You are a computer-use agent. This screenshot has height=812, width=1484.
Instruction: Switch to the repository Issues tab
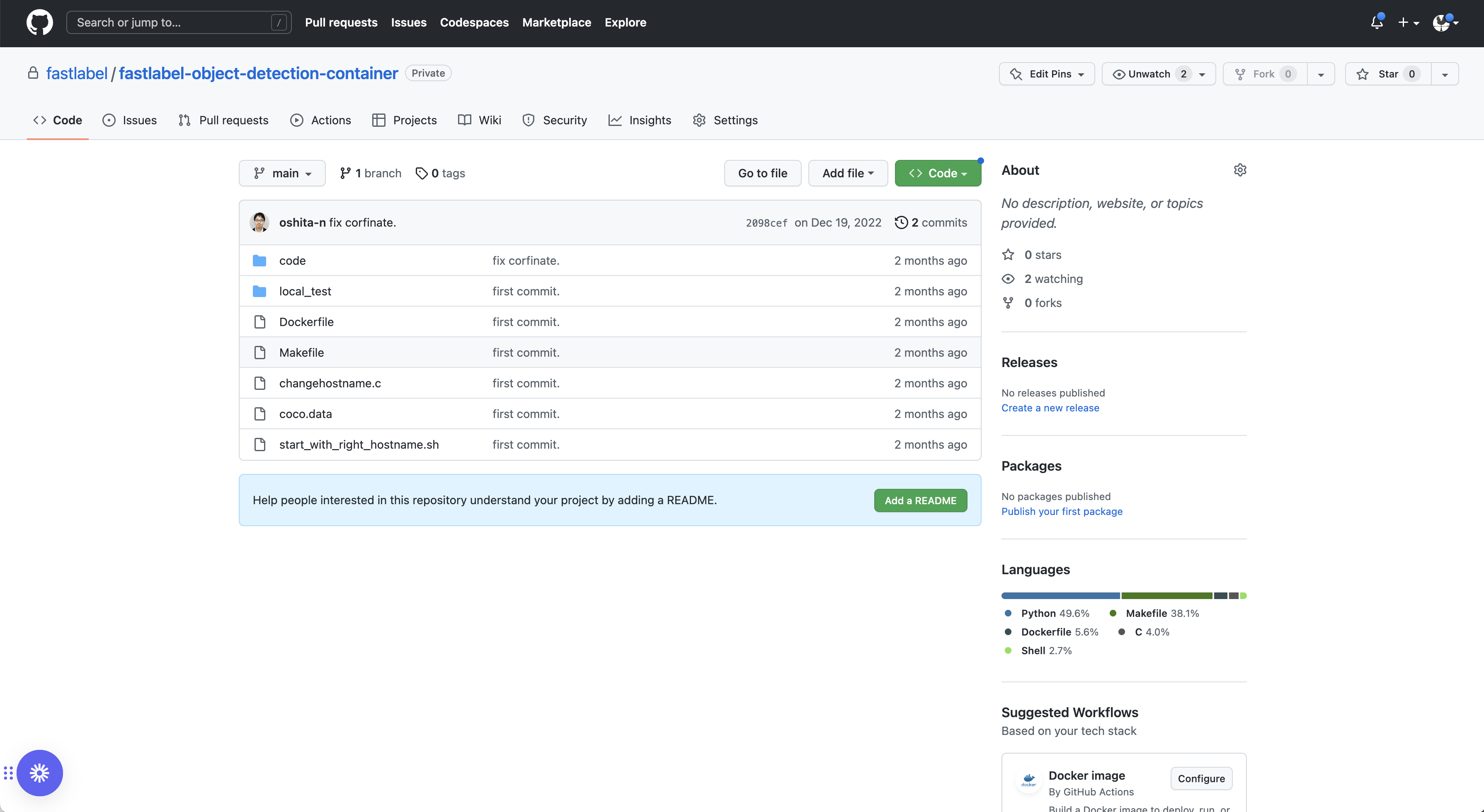point(130,121)
